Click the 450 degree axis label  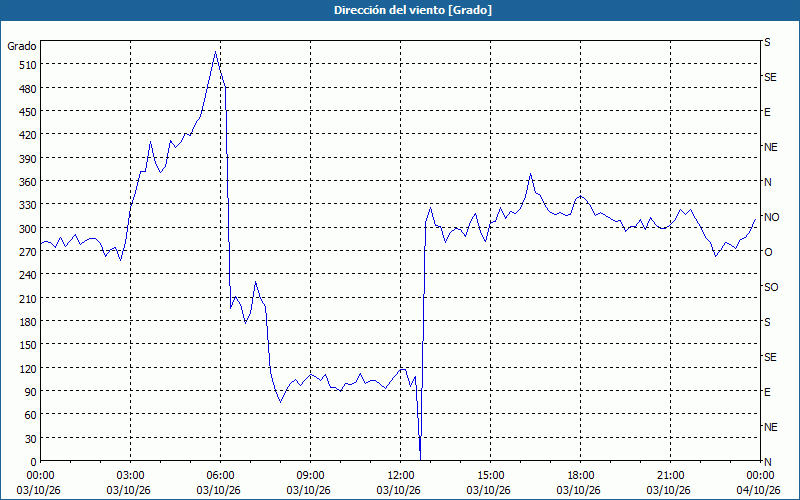[x=27, y=112]
